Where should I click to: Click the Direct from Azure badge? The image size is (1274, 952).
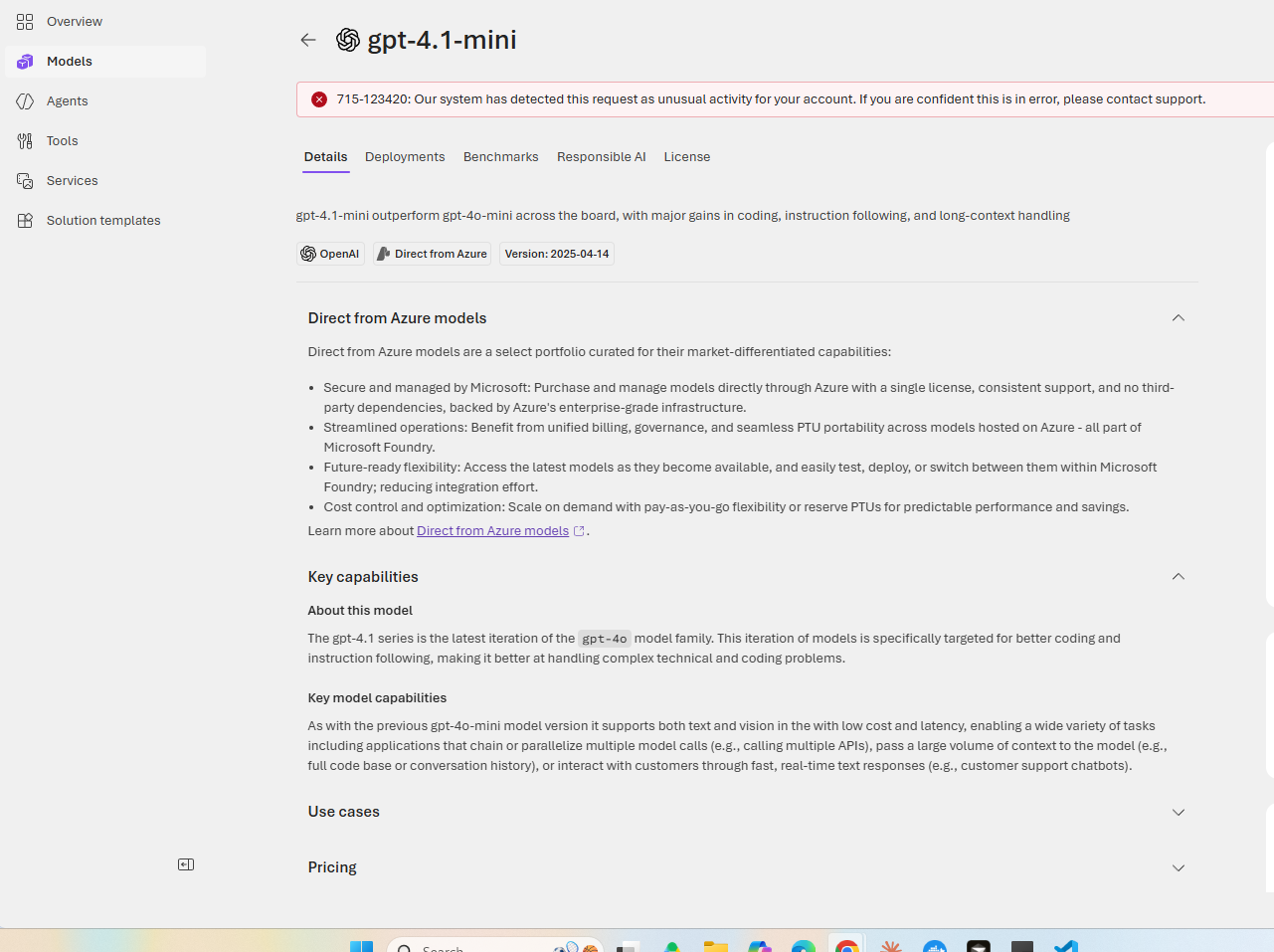point(432,254)
